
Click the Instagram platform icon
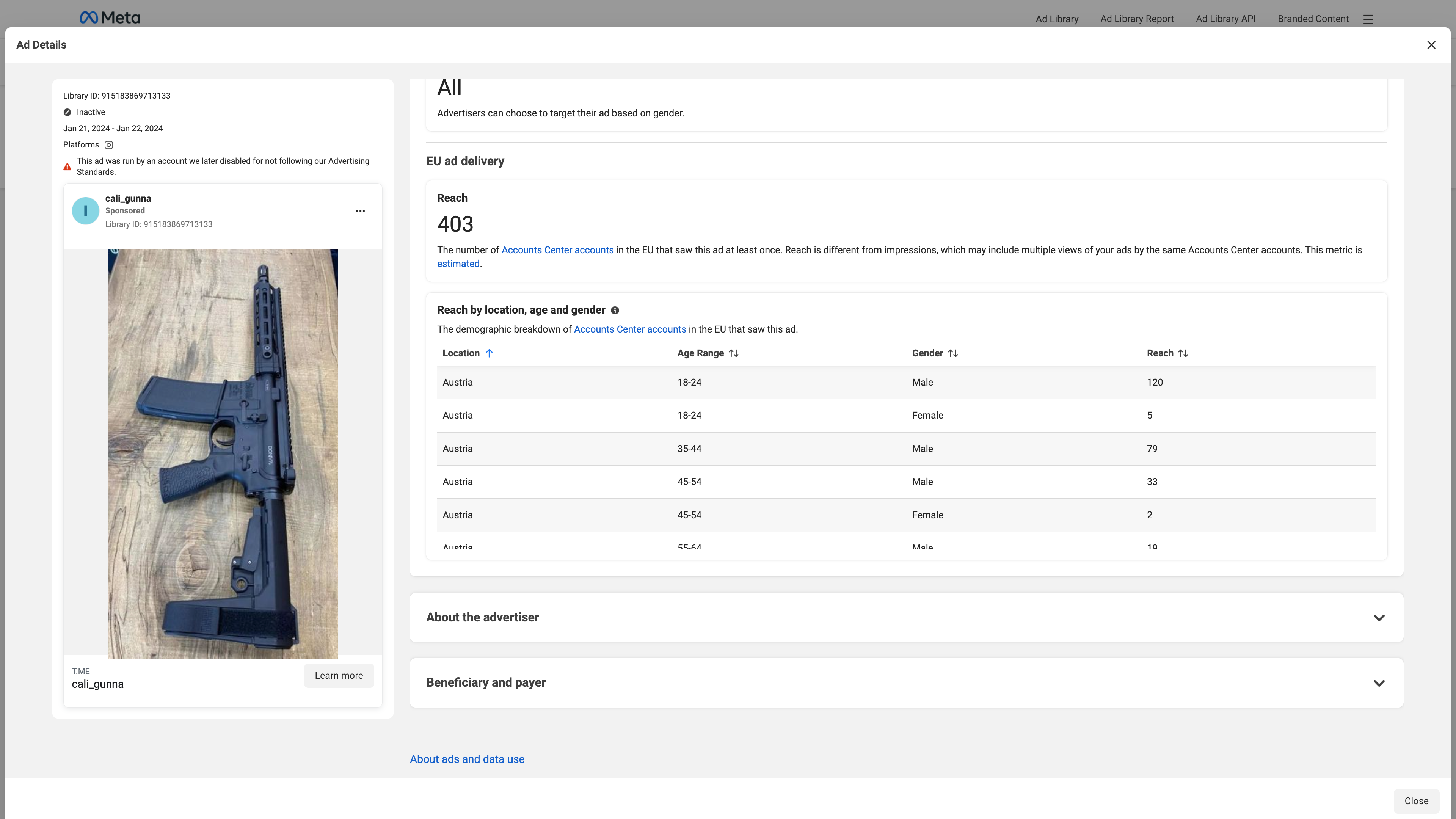click(x=109, y=145)
